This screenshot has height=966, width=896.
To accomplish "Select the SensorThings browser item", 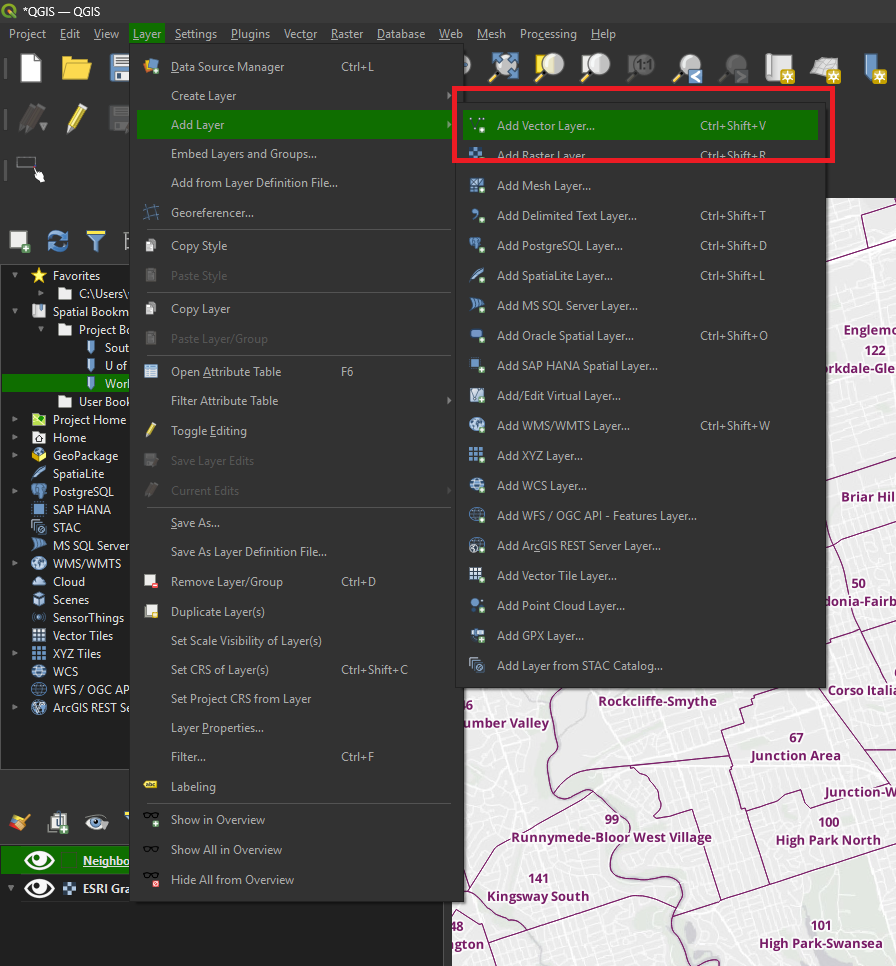I will (88, 617).
